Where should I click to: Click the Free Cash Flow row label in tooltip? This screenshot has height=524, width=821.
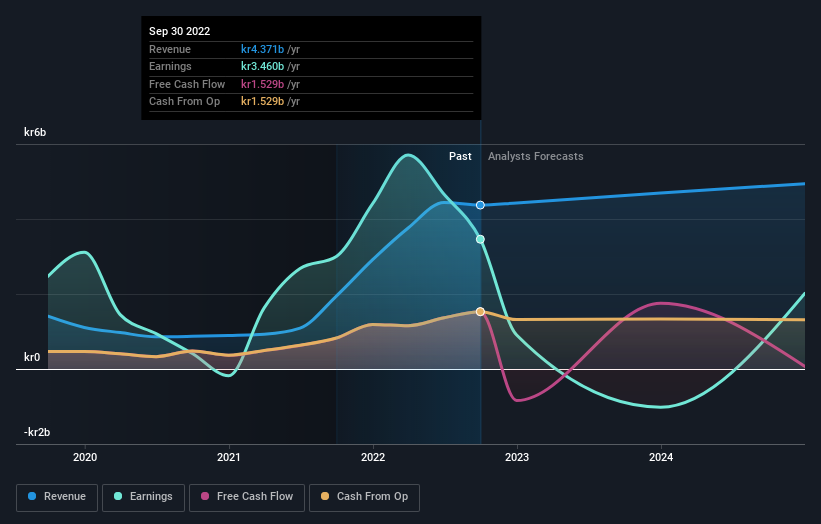pos(187,84)
